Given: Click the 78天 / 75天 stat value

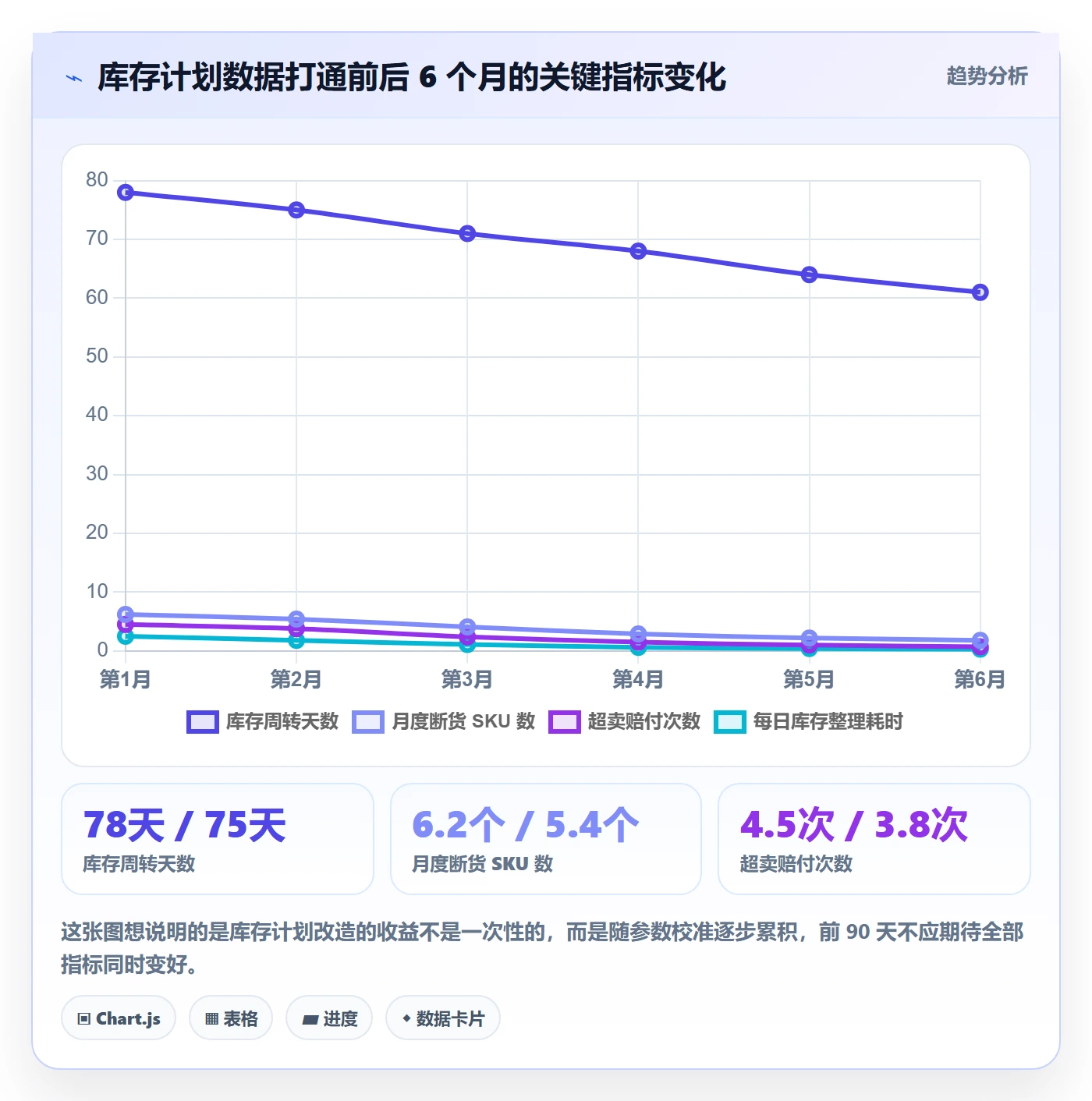Looking at the screenshot, I should click(185, 825).
